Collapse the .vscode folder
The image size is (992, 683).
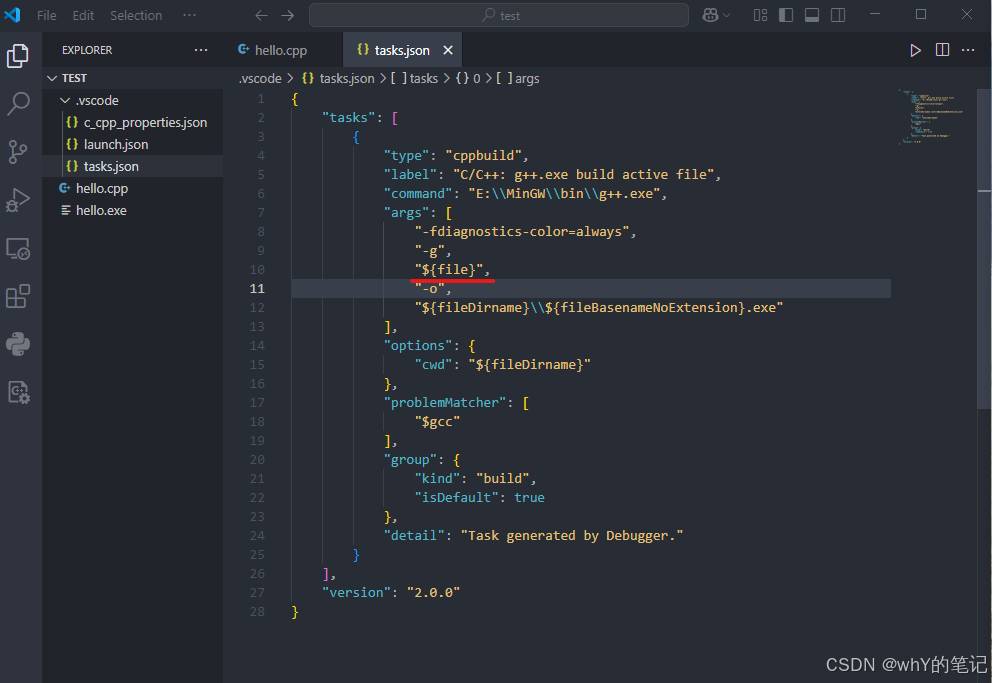pyautogui.click(x=133, y=101)
